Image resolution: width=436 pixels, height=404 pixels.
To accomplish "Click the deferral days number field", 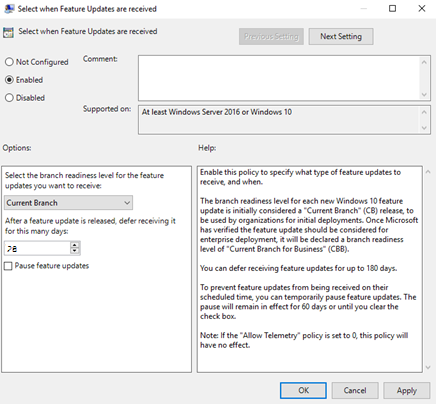I will coord(37,248).
